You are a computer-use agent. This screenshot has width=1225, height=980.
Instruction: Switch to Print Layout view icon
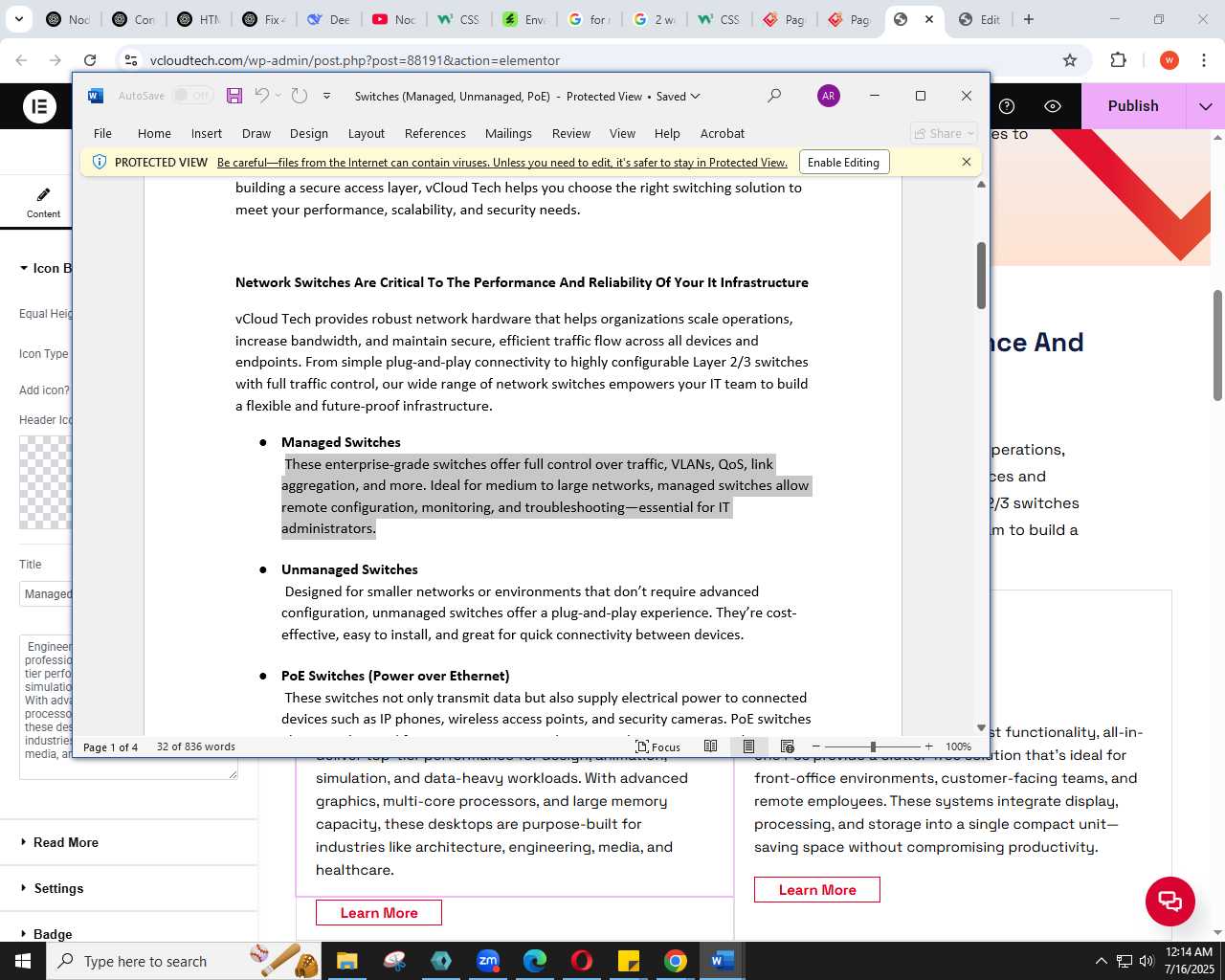coord(748,746)
